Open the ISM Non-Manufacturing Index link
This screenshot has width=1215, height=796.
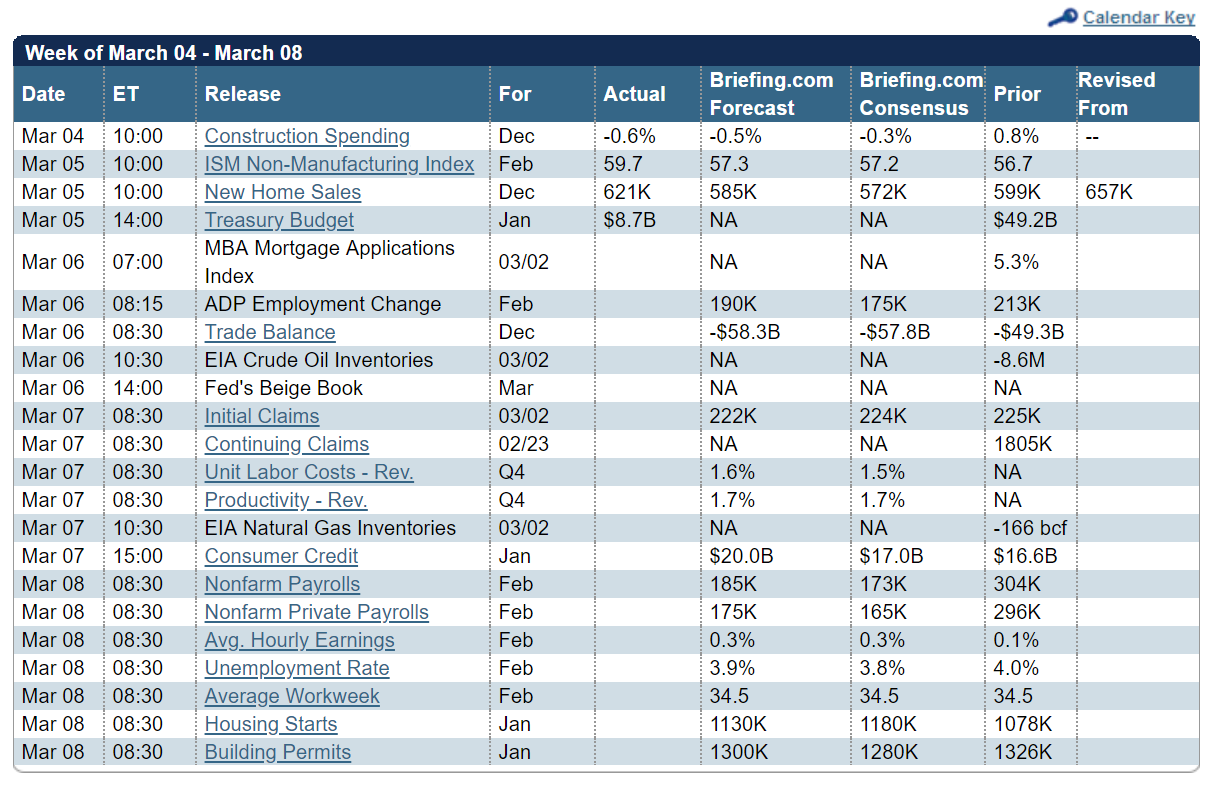(x=339, y=164)
